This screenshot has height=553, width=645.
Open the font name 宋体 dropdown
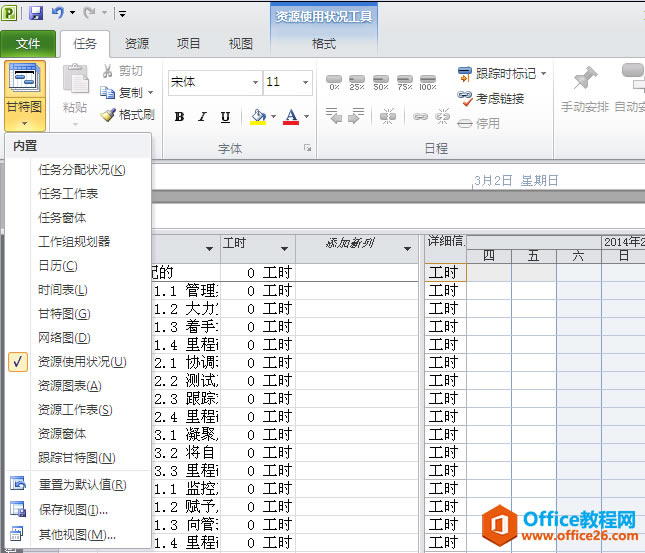pos(256,82)
